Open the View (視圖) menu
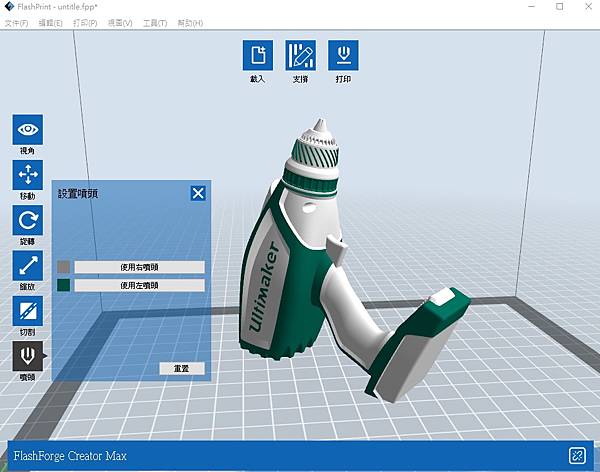 [120, 23]
